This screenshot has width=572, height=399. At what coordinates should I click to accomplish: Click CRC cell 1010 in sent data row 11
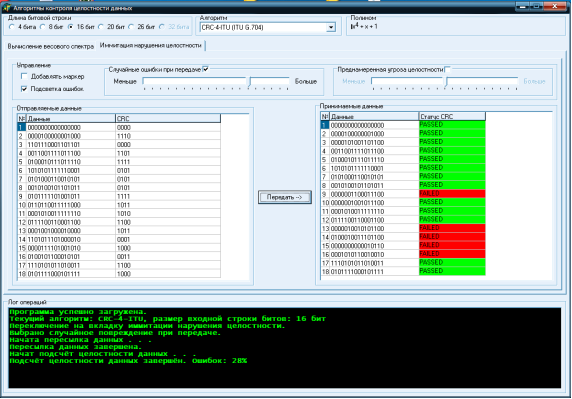coord(168,214)
